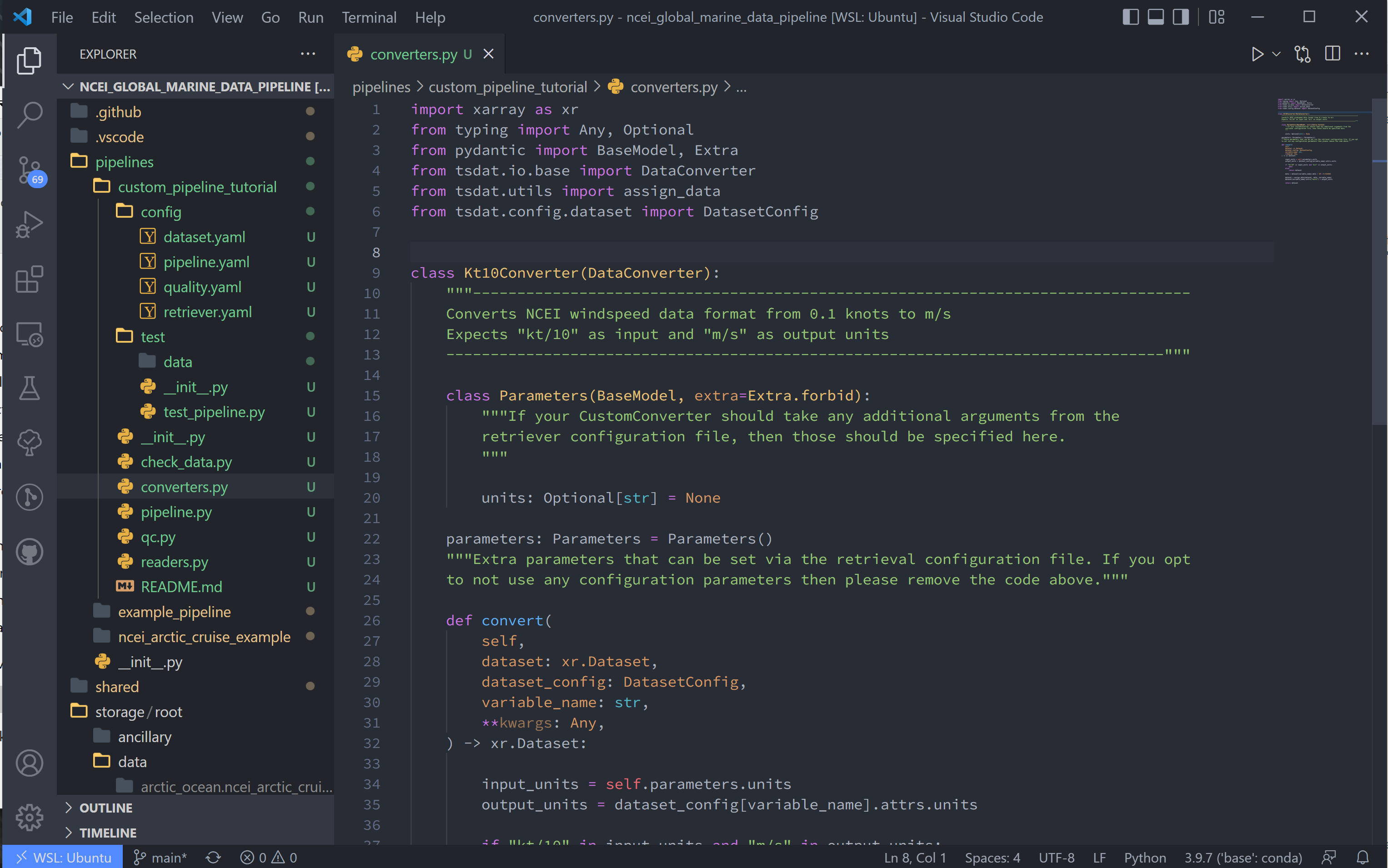
Task: Open Source Control view with 69 badge
Action: point(29,170)
